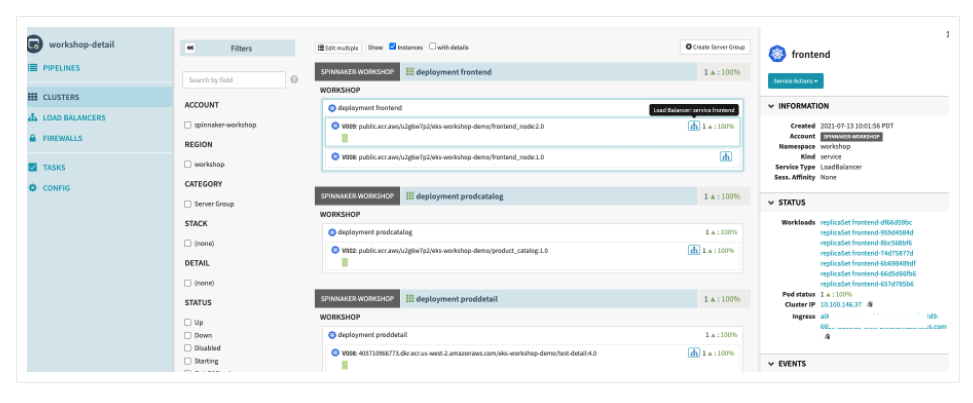Select the V008 frontend_node:1.0 server group row
This screenshot has height=403, width=973.
[532, 157]
